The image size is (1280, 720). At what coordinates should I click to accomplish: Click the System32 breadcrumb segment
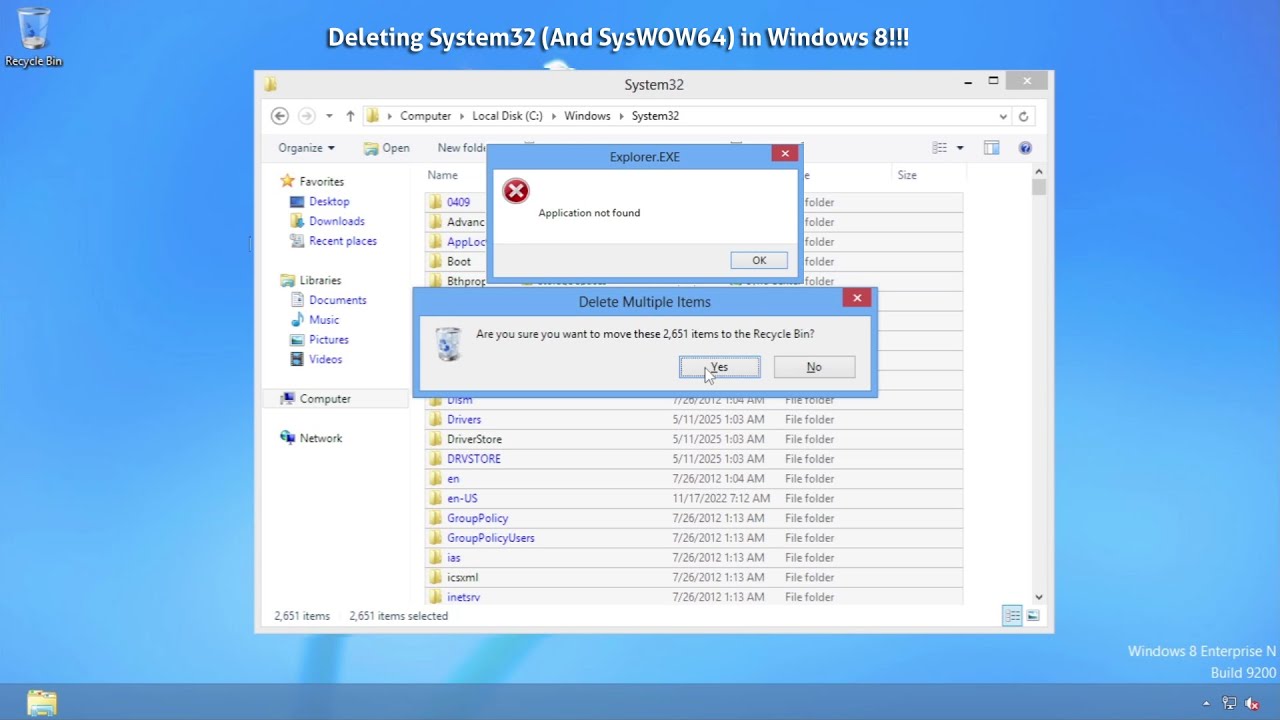(655, 116)
